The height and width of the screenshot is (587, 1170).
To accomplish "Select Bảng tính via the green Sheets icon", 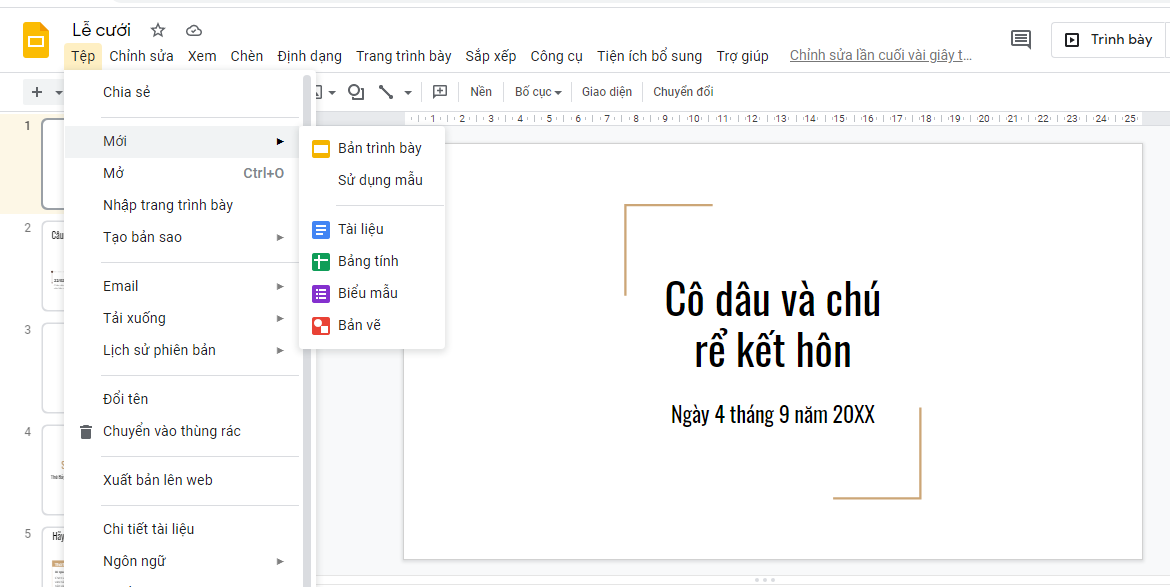I will point(321,260).
